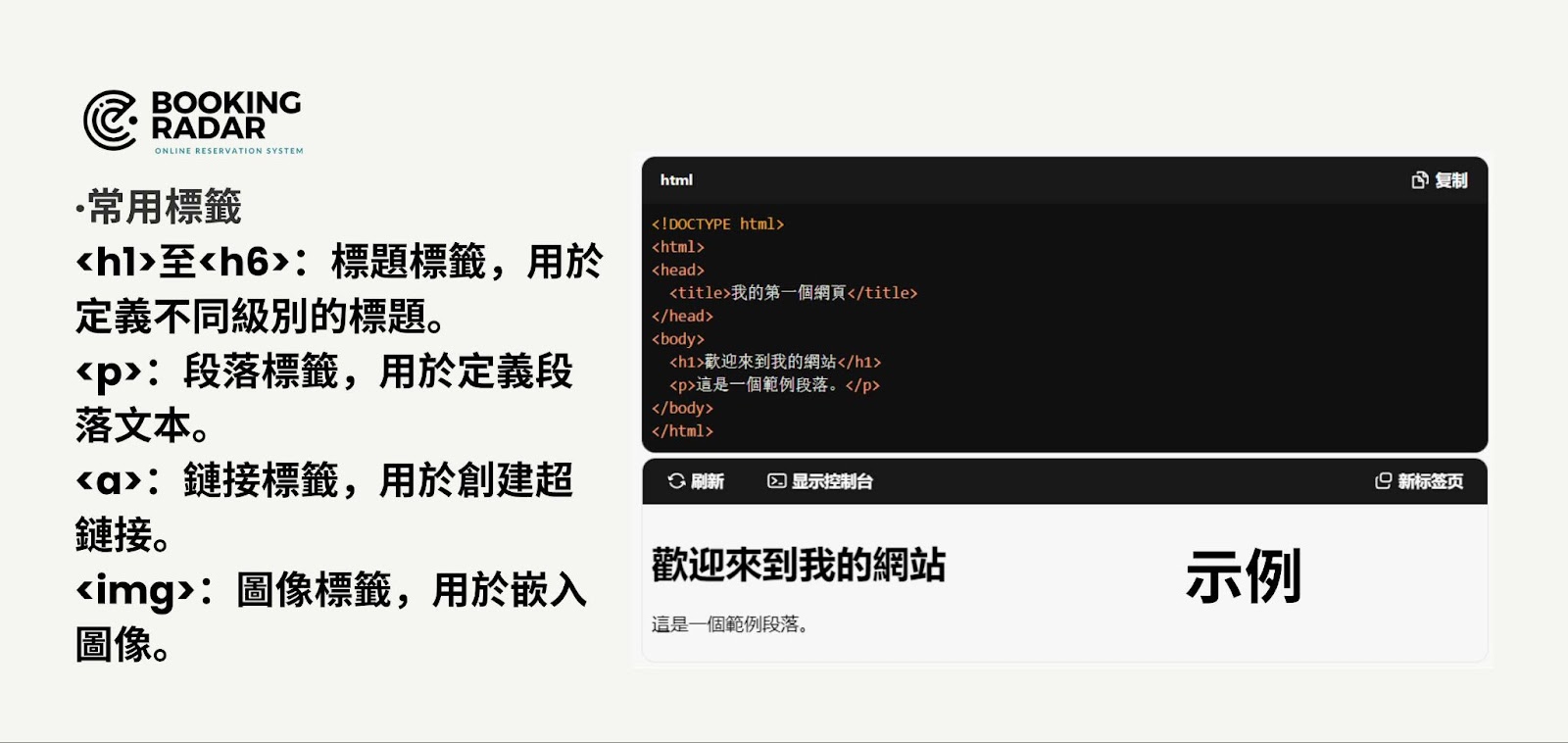1568x743 pixels.
Task: Click the copy icon in code header
Action: (x=1419, y=180)
